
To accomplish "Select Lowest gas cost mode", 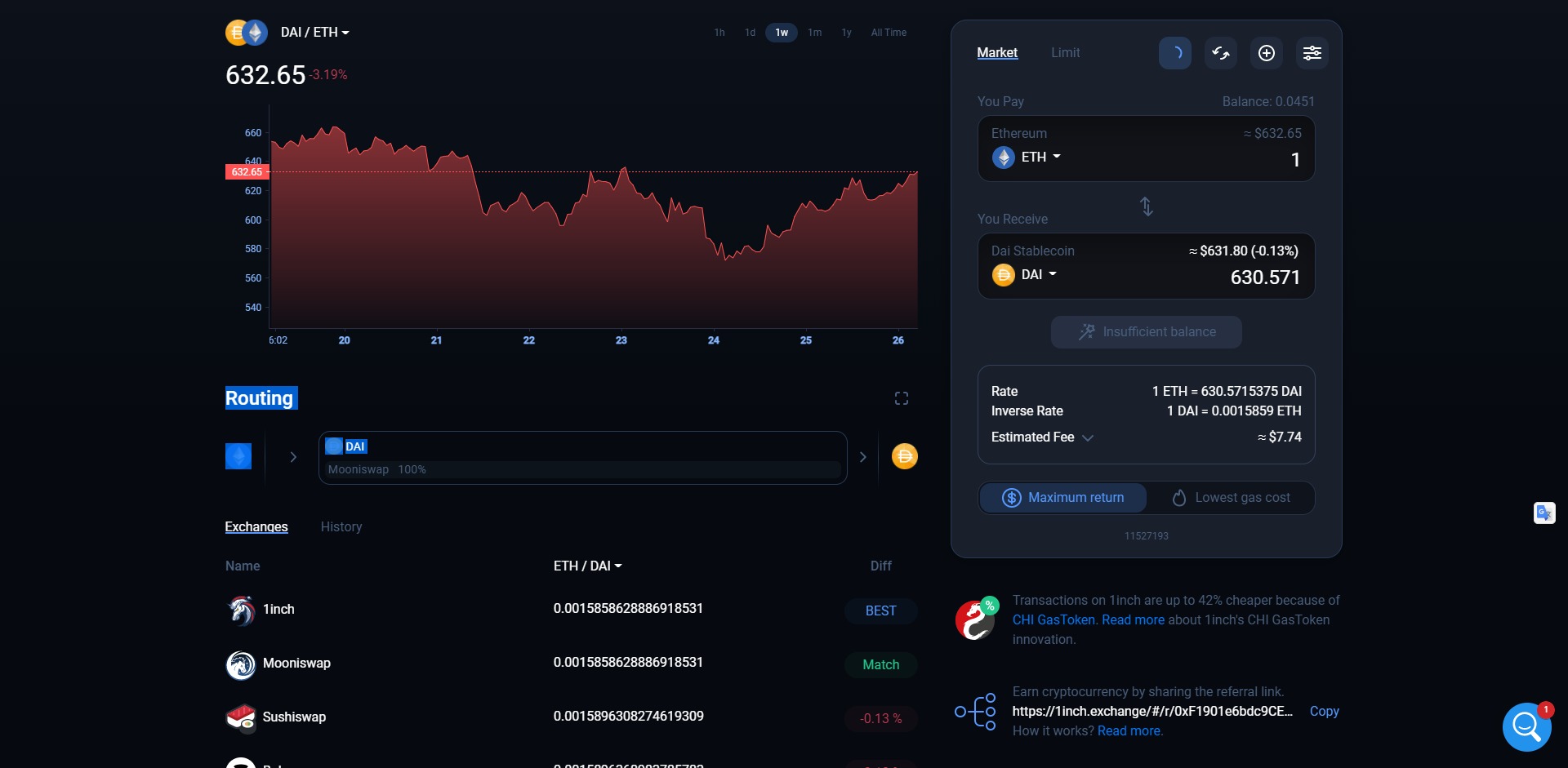I will [1231, 498].
